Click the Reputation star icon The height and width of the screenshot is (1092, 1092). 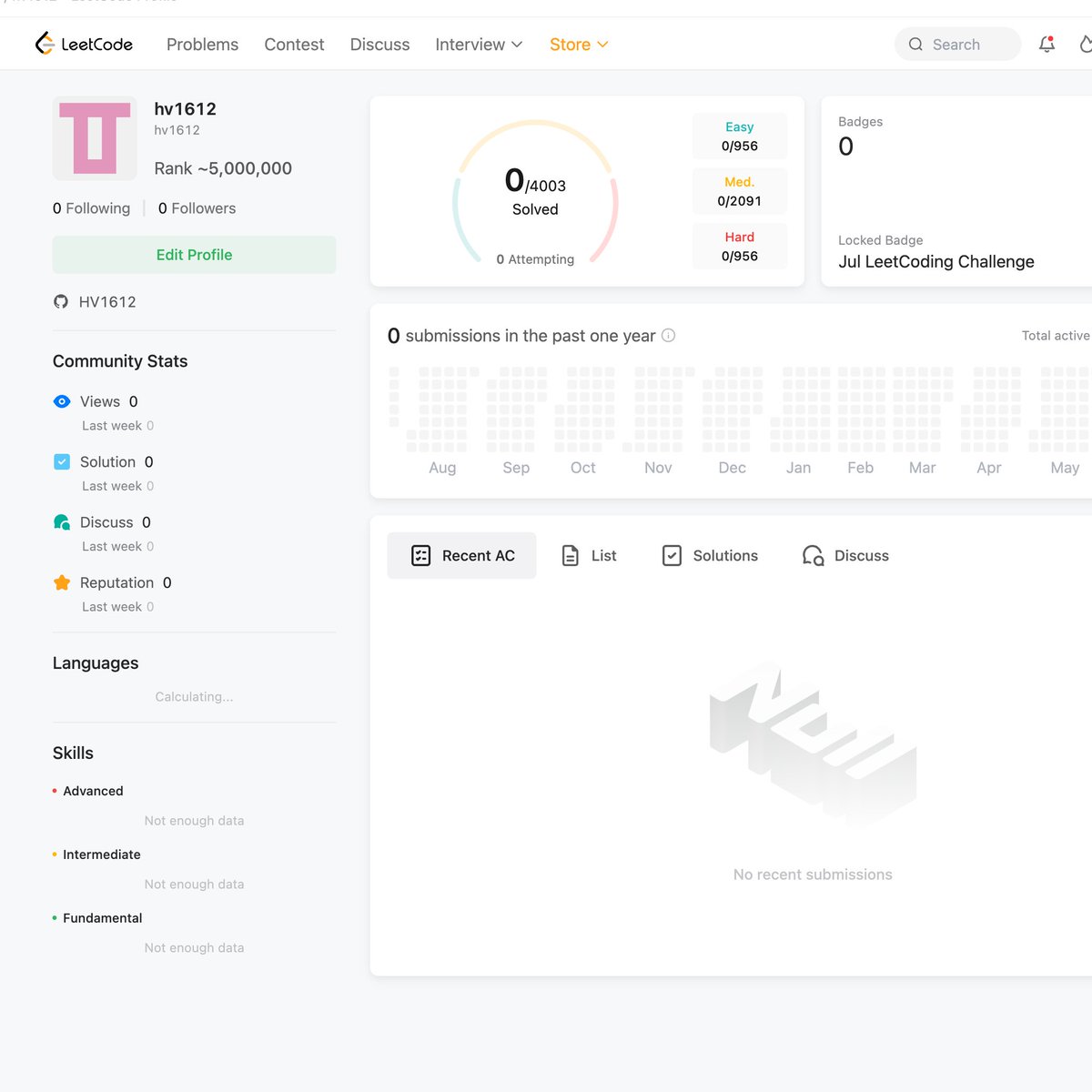point(62,582)
